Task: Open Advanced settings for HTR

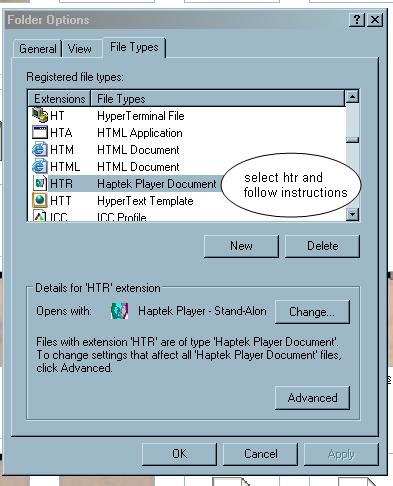Action: tap(312, 398)
